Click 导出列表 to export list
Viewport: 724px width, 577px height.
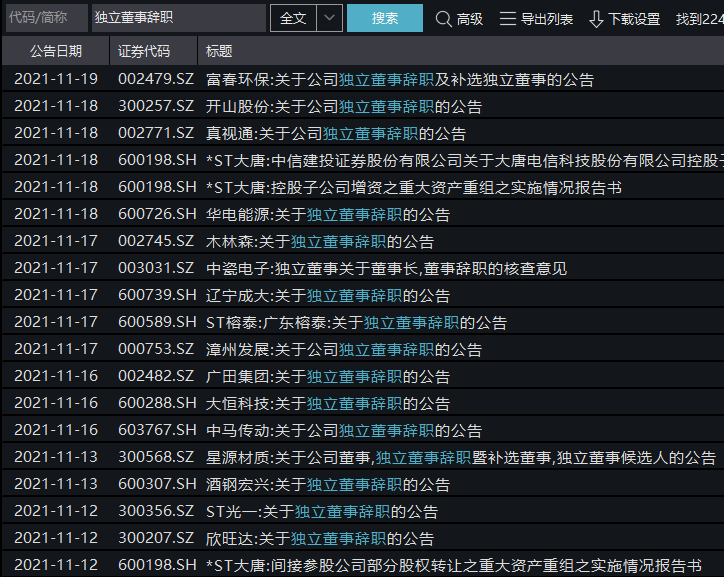coord(547,19)
